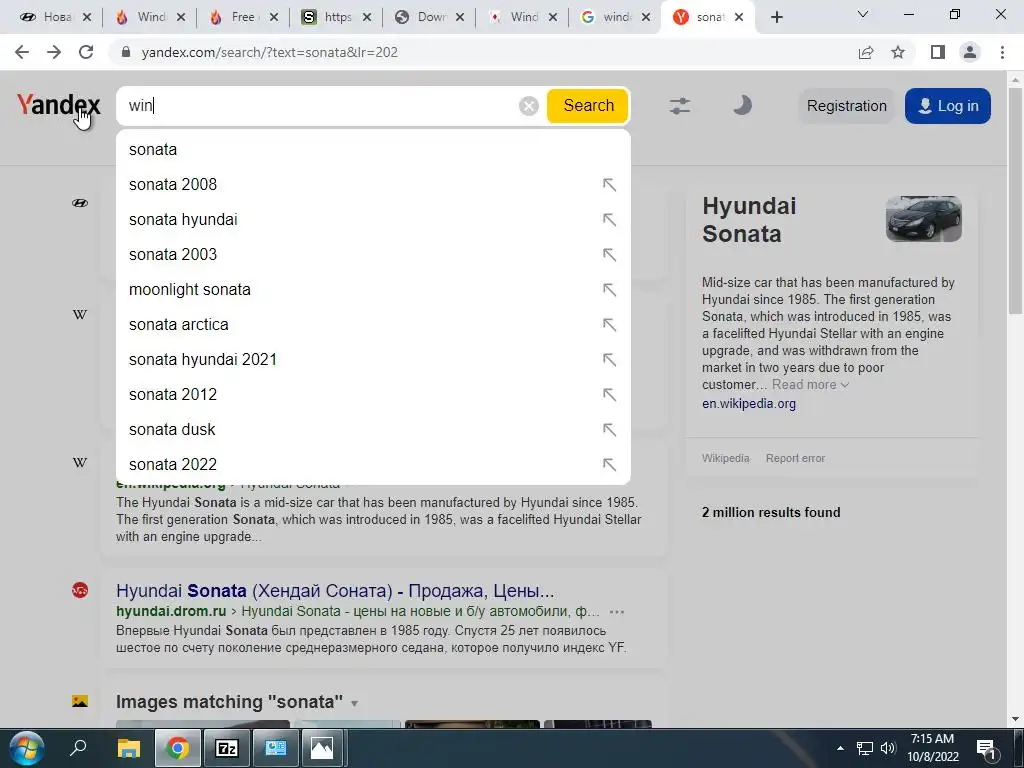This screenshot has width=1024, height=768.
Task: Open en.wikipedia.org link in info card
Action: pos(748,404)
